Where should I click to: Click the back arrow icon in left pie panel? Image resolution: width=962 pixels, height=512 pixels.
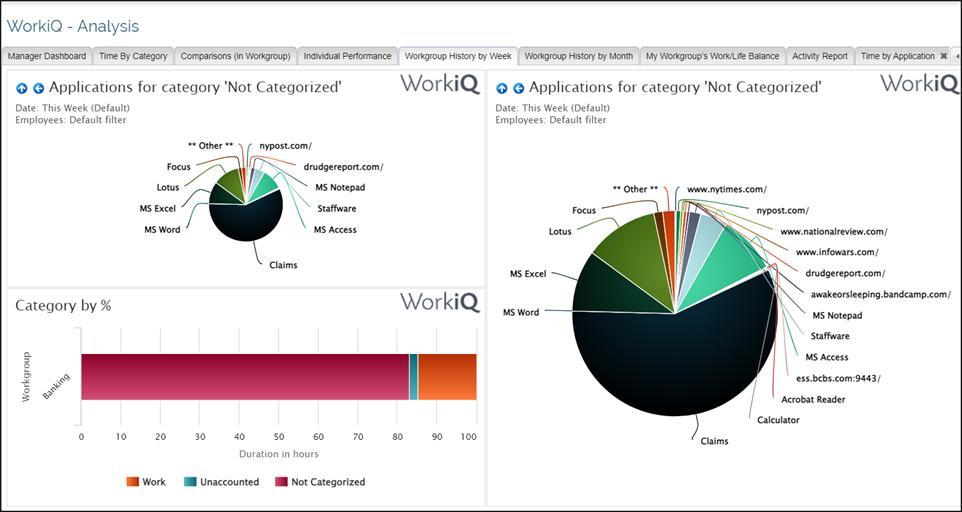tap(38, 89)
